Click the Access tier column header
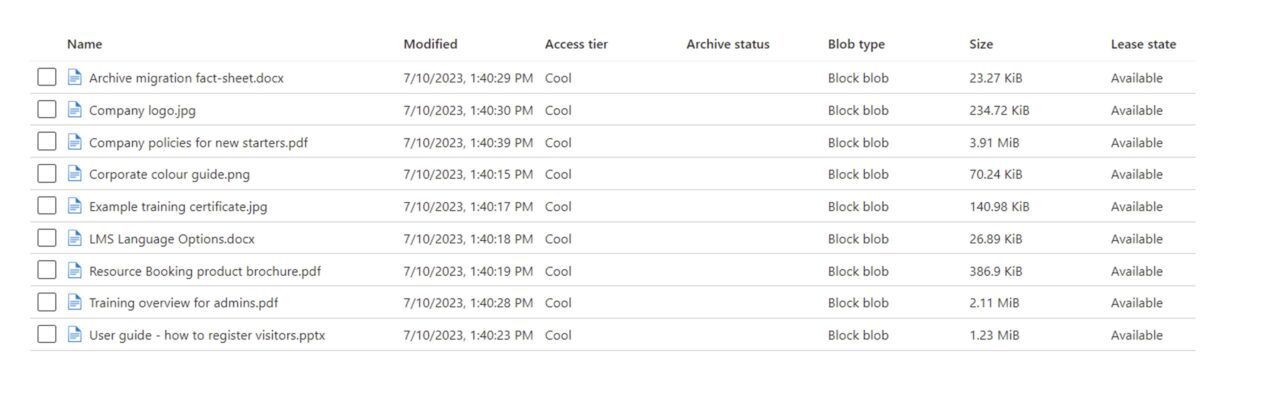This screenshot has height=400, width=1265. pyautogui.click(x=576, y=44)
